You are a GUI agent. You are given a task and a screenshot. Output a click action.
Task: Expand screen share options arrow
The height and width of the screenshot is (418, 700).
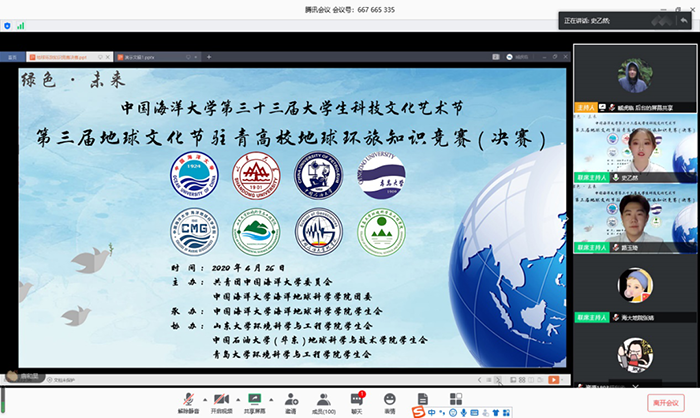(272, 397)
